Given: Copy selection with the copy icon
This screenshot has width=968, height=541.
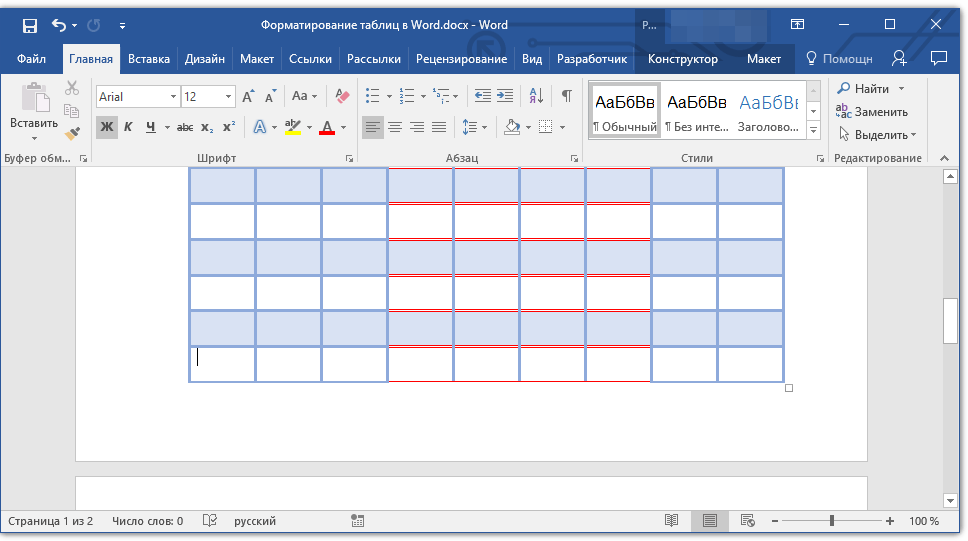Looking at the screenshot, I should click(72, 111).
